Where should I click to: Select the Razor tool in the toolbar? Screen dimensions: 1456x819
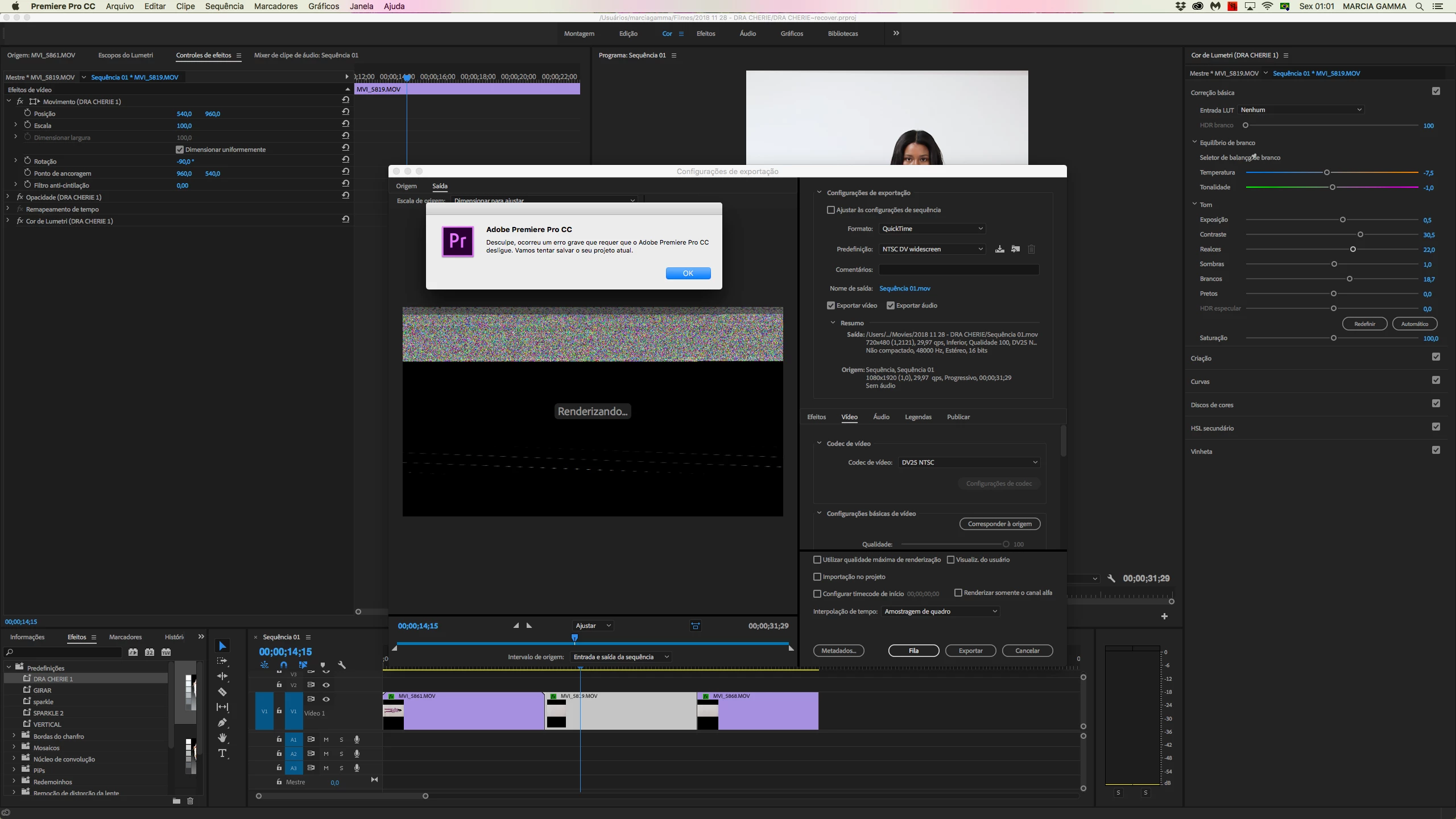[x=222, y=692]
